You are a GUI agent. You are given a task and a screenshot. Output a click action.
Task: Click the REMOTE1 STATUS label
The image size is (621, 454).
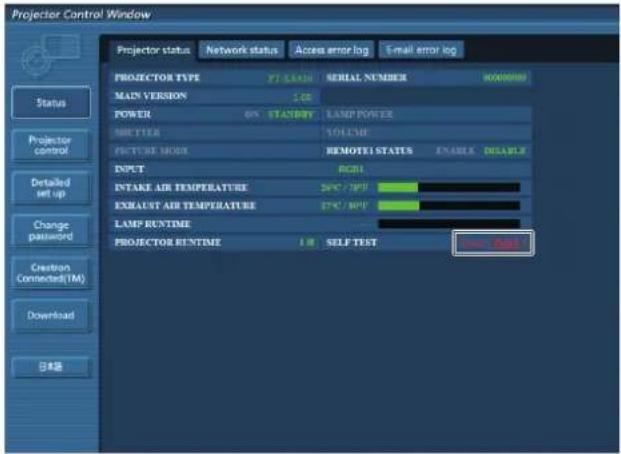(x=369, y=151)
